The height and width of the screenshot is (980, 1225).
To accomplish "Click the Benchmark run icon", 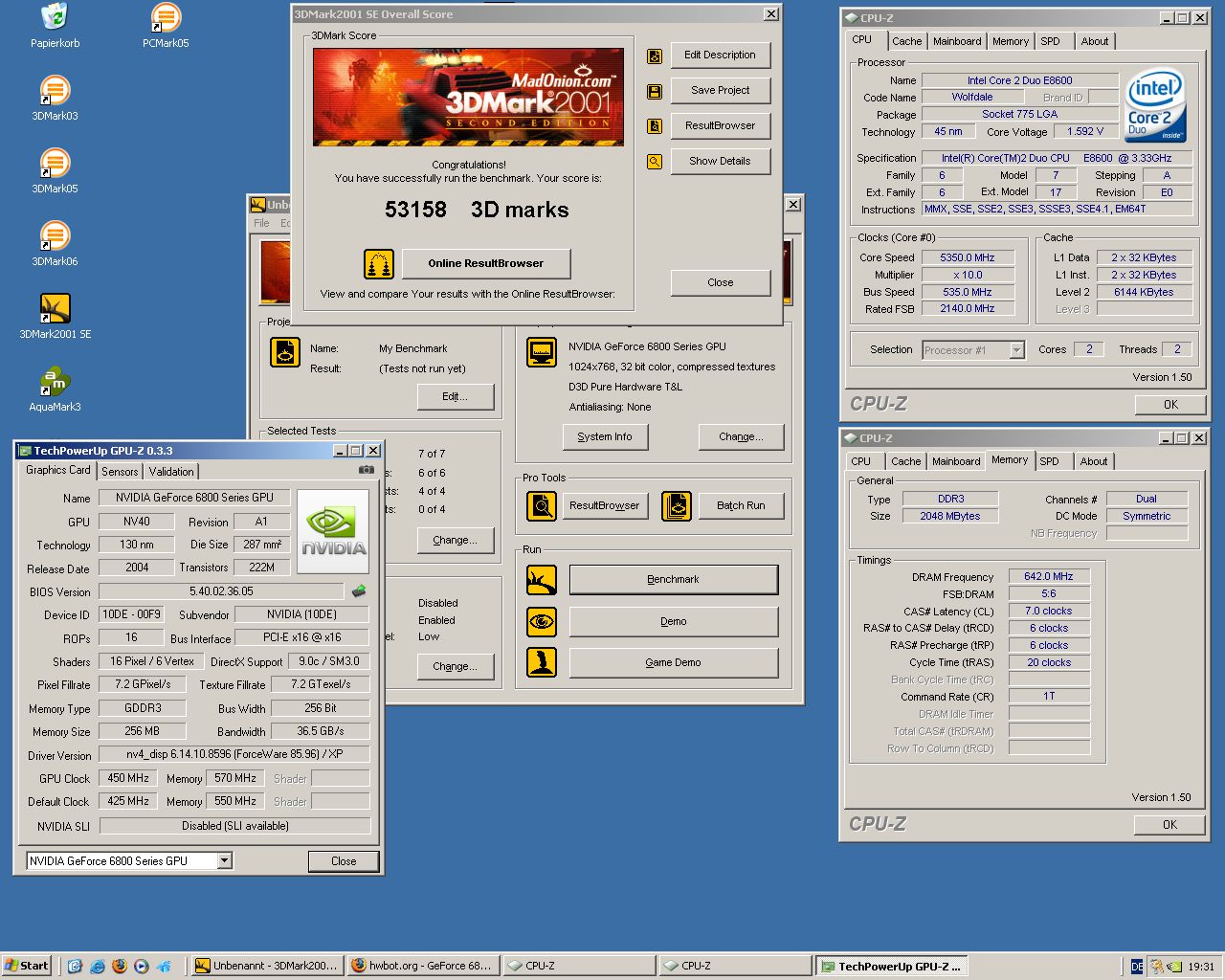I will click(542, 579).
